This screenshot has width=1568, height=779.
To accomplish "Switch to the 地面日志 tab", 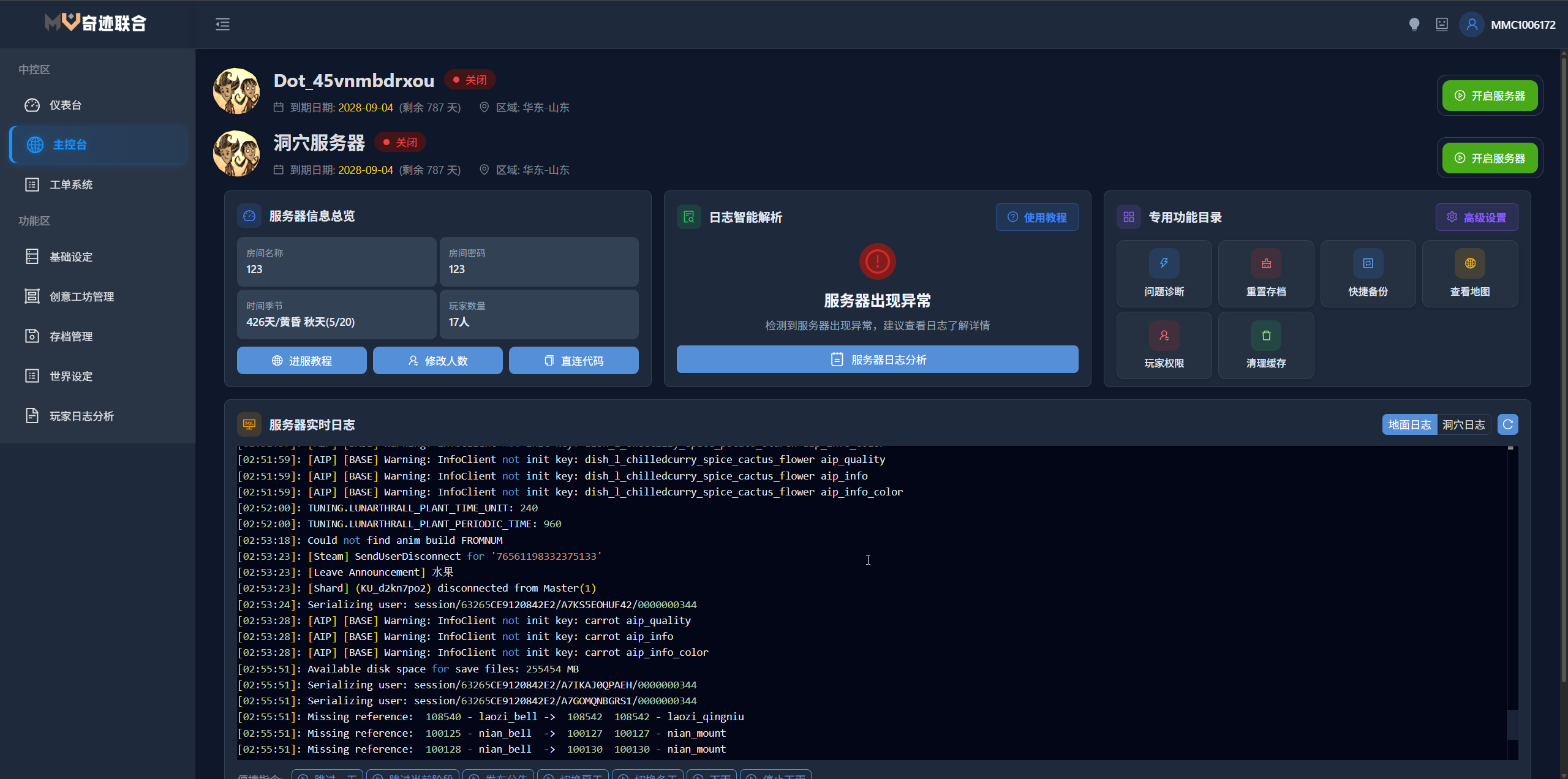I will (x=1409, y=424).
